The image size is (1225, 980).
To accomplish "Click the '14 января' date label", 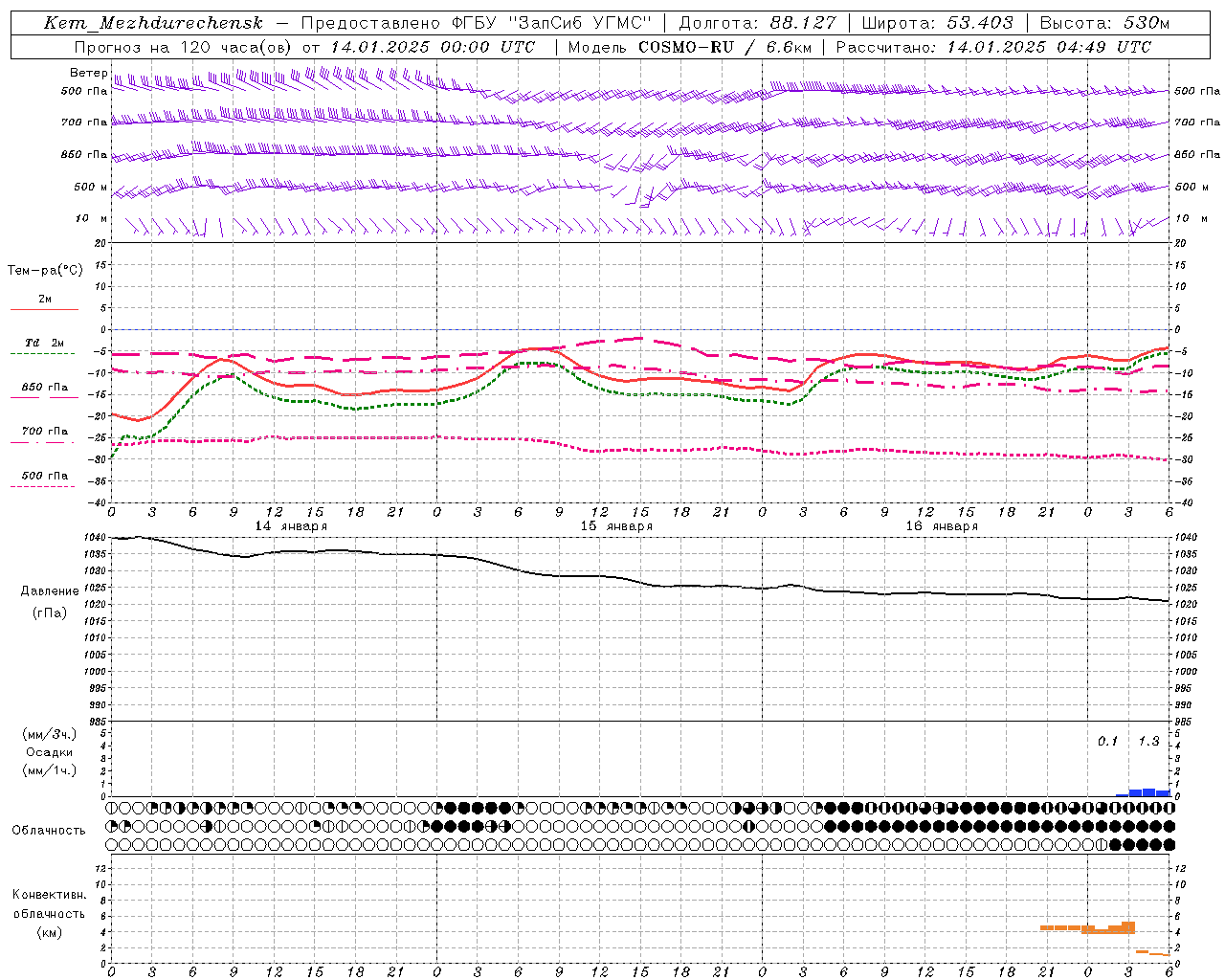I will 291,526.
